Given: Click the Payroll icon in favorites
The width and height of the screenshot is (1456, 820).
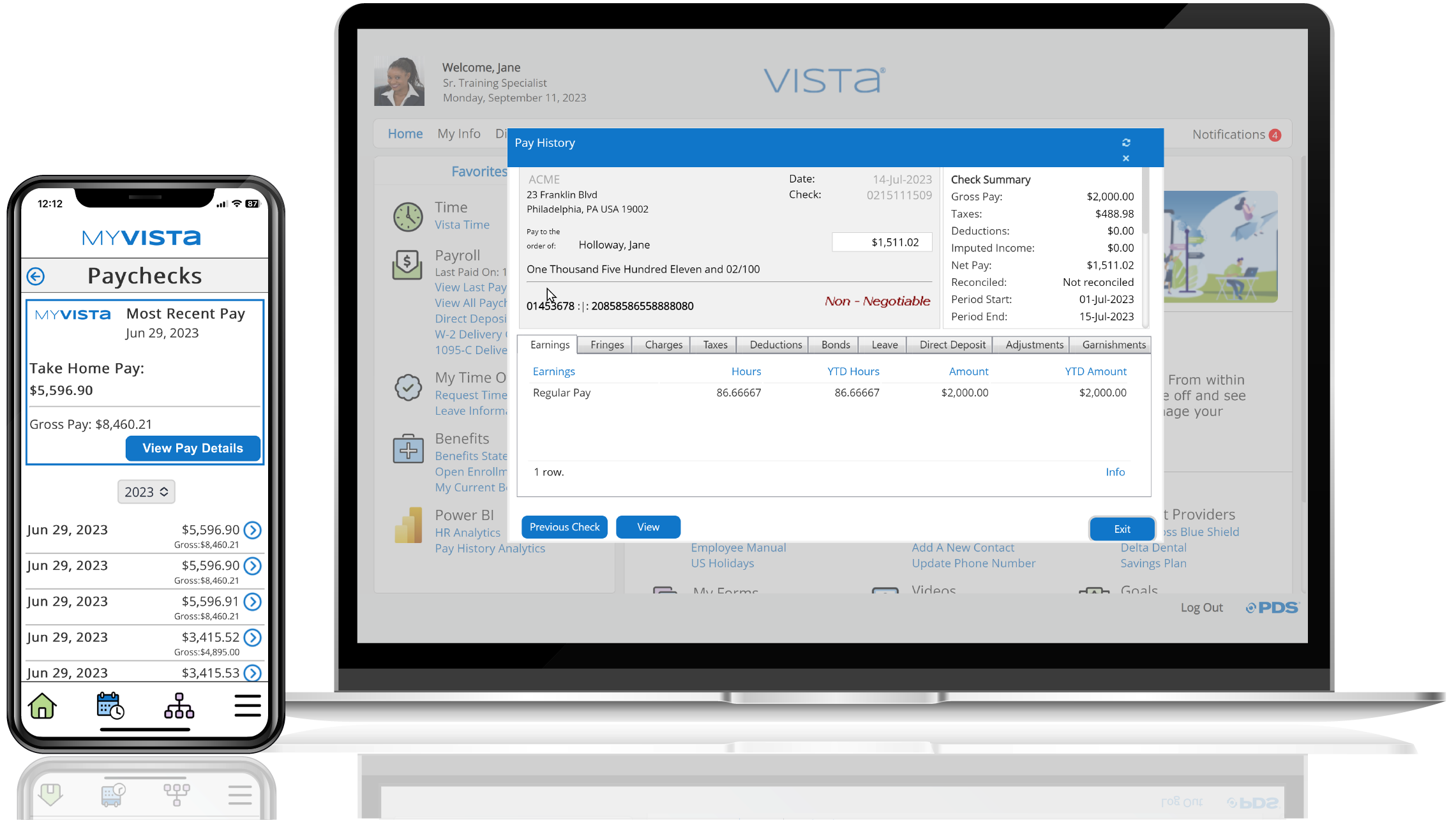Looking at the screenshot, I should click(x=408, y=262).
